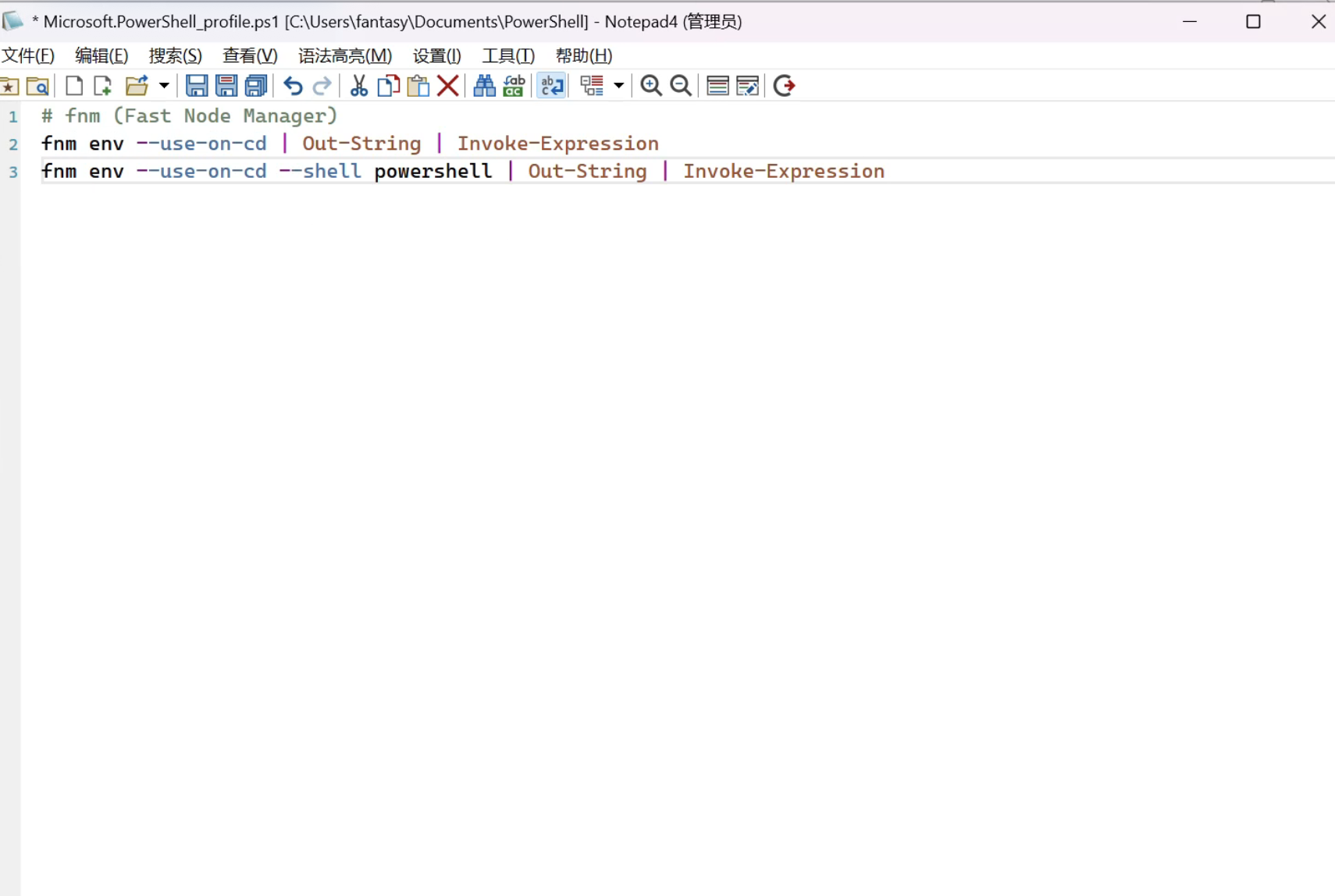Delete selection with the red X icon
This screenshot has width=1335, height=896.
[448, 86]
